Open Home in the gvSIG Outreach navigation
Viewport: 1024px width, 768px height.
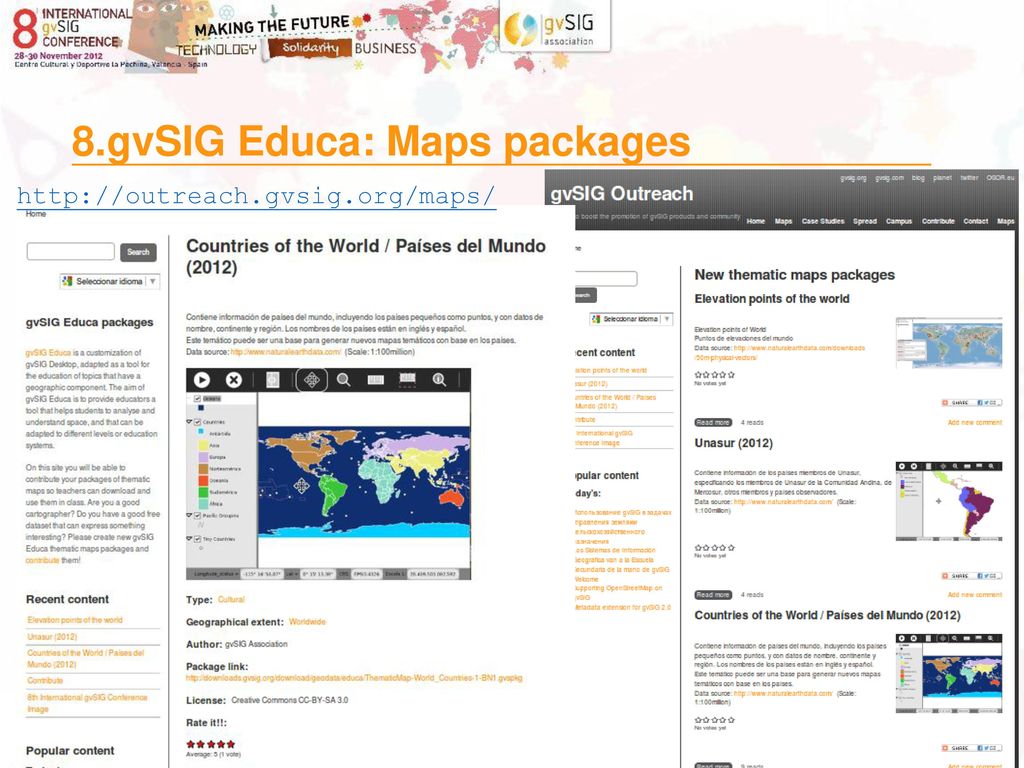[756, 221]
